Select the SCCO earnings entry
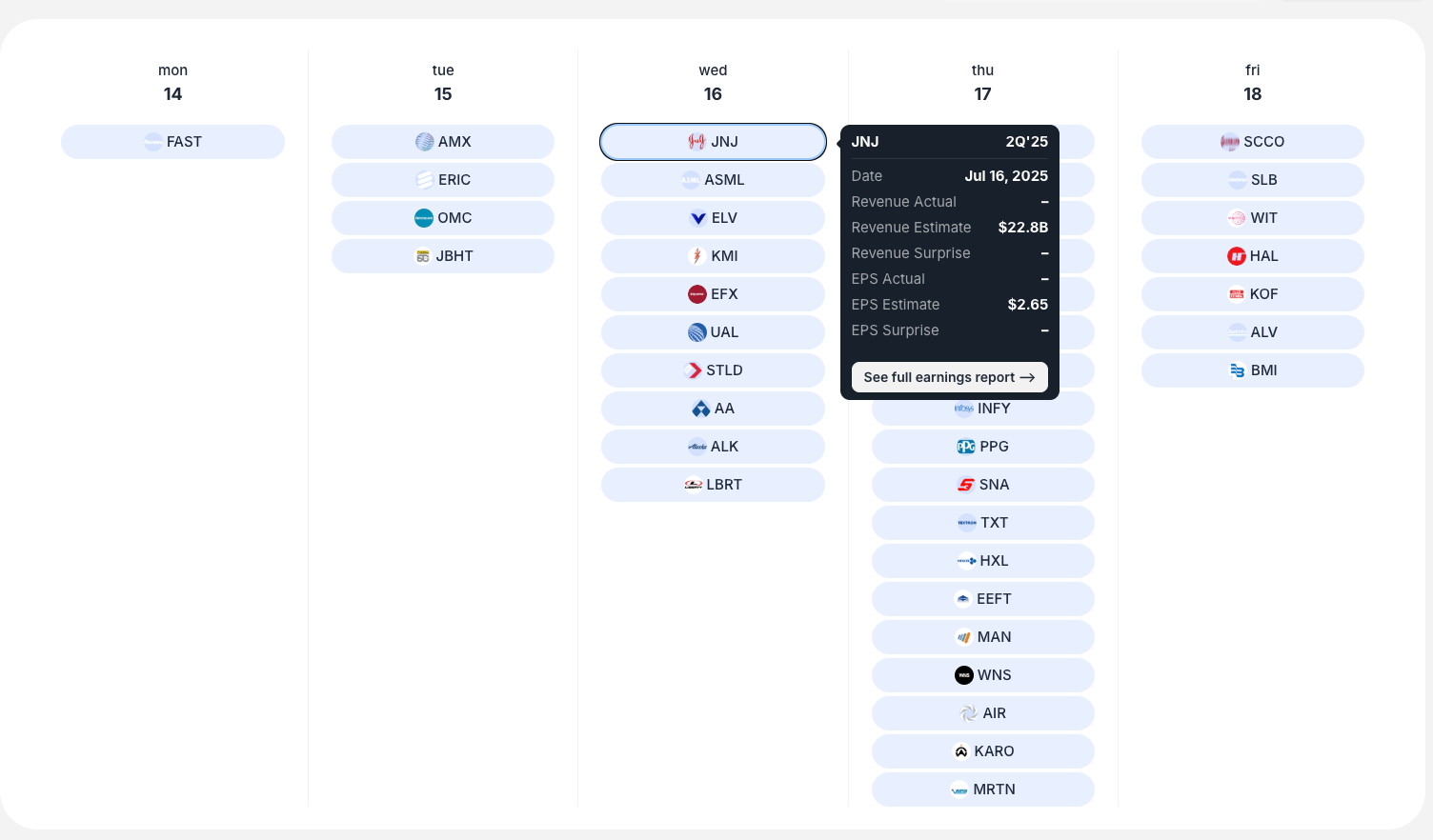The height and width of the screenshot is (840, 1433). [x=1253, y=142]
